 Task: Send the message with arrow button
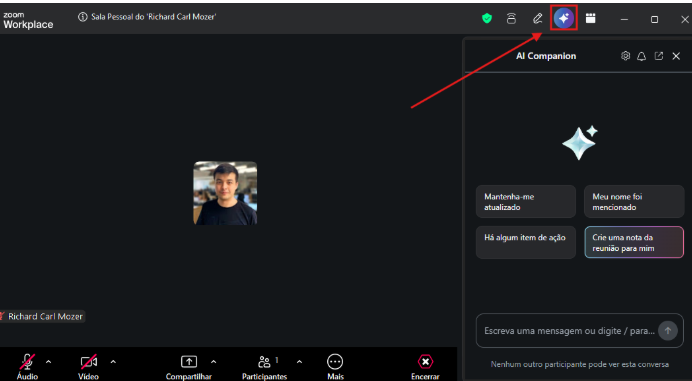668,331
